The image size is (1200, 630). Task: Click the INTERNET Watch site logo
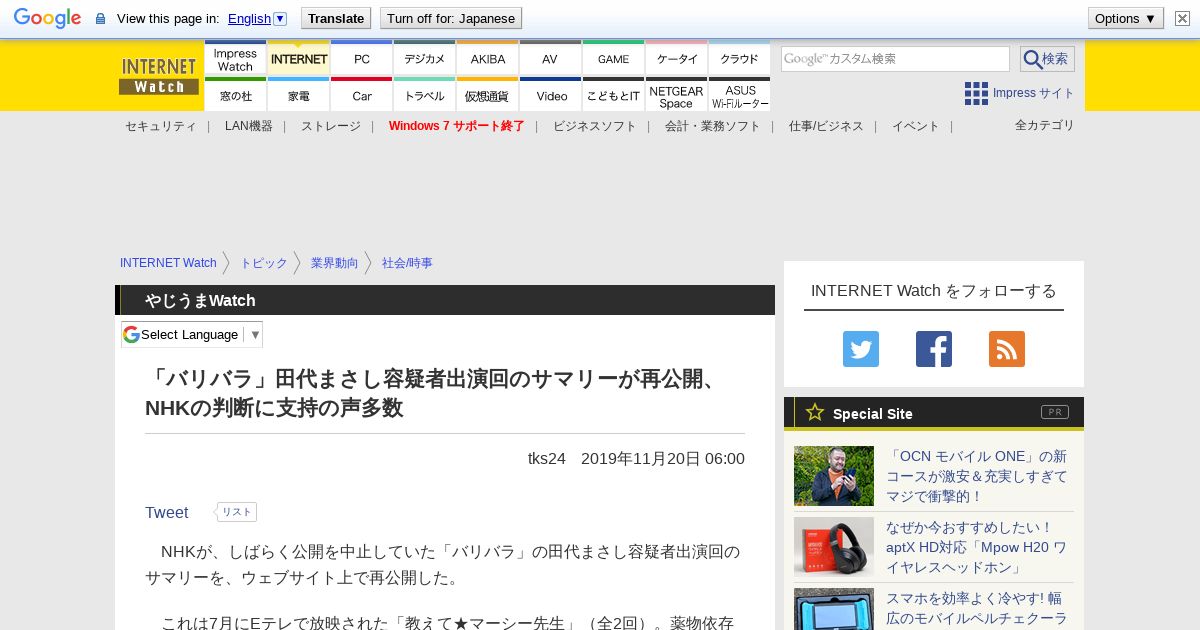click(159, 76)
